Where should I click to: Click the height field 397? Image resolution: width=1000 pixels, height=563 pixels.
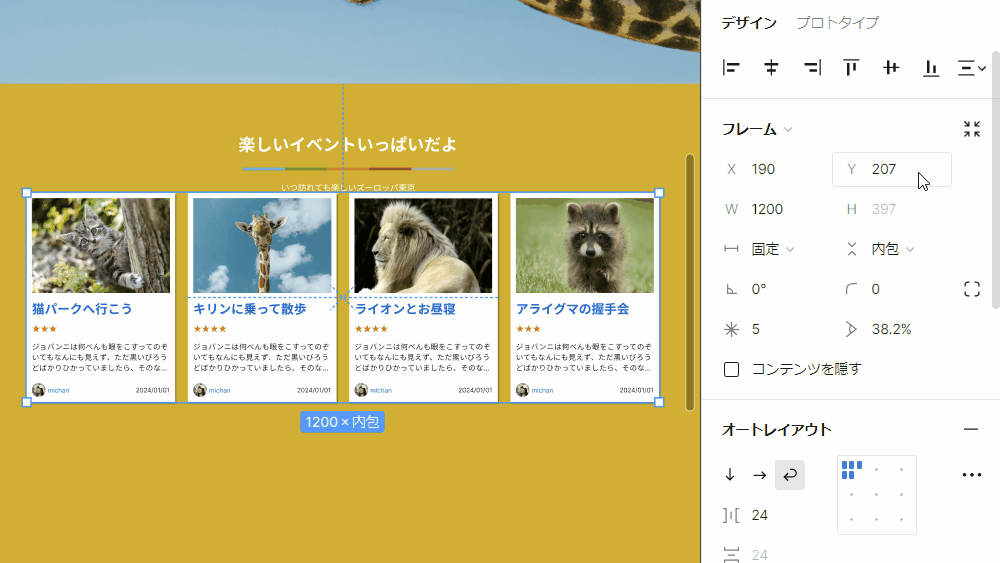[x=892, y=209]
